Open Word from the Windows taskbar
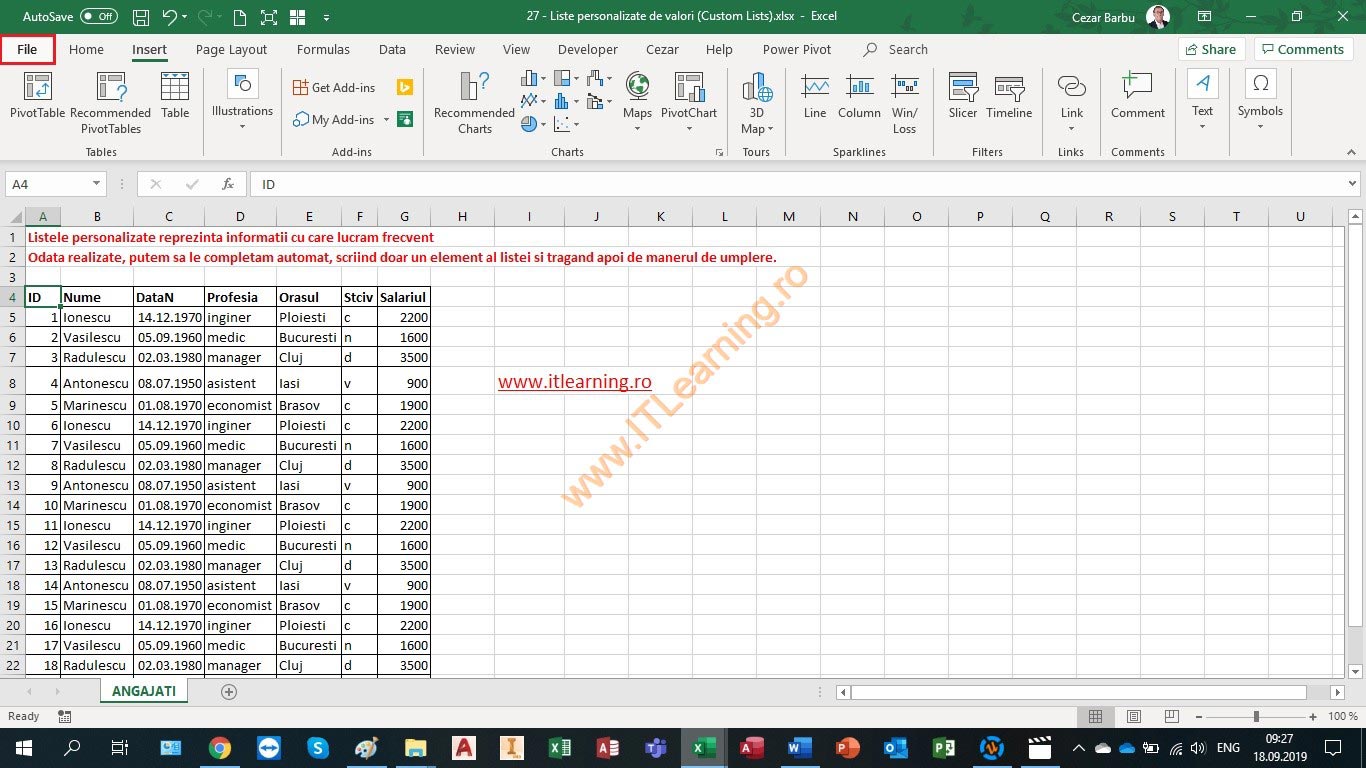 [799, 747]
